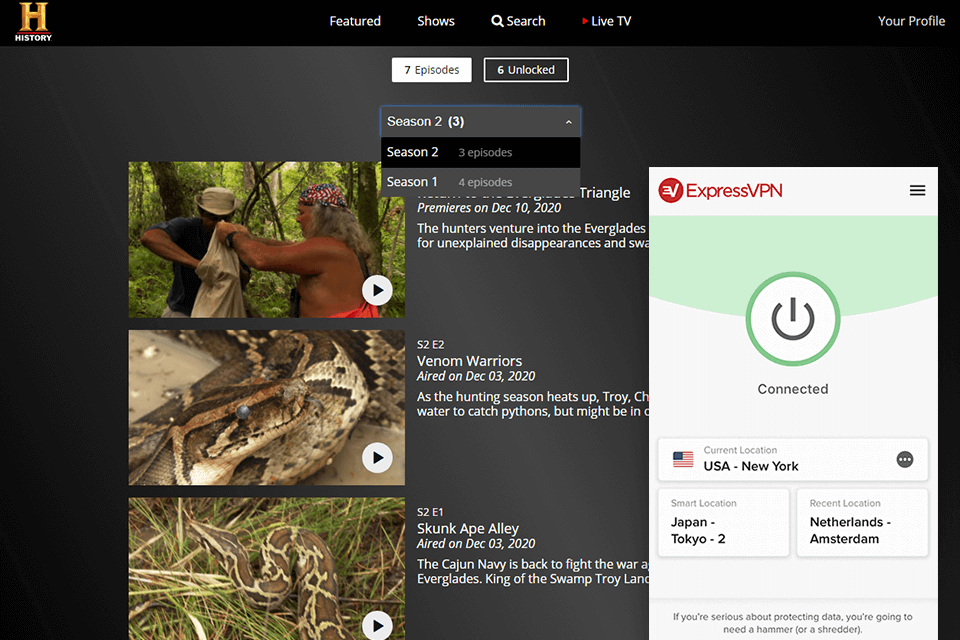Click the magnifier icon next to Search

pos(497,21)
